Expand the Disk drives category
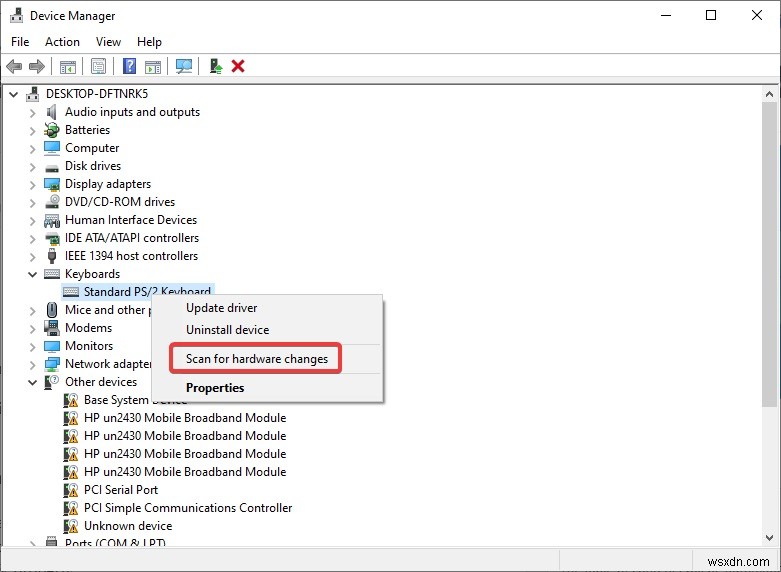 [x=32, y=166]
